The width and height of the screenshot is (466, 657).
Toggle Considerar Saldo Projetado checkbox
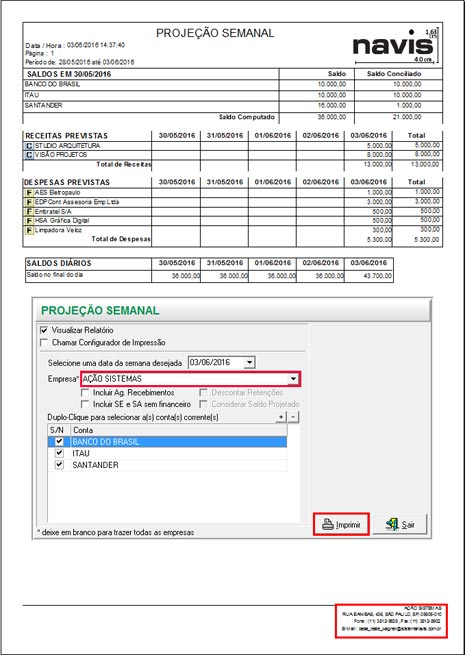pos(204,405)
